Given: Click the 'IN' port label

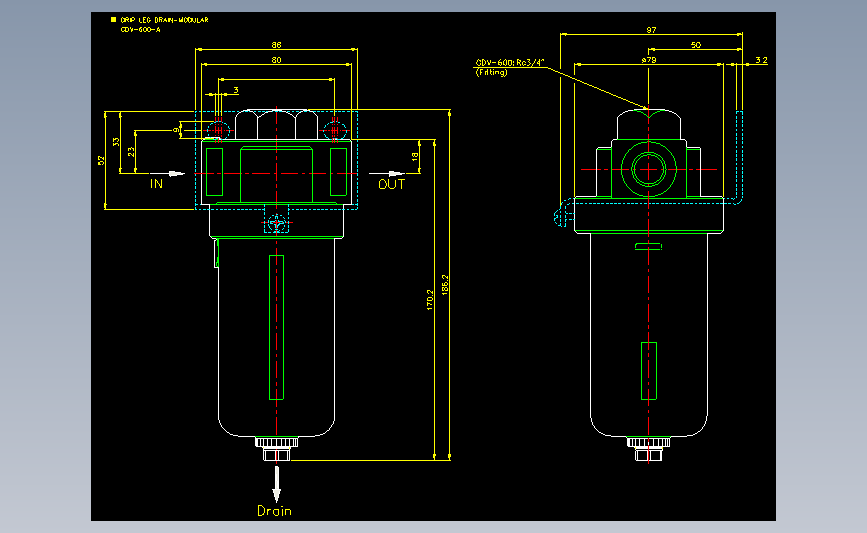Looking at the screenshot, I should 156,184.
